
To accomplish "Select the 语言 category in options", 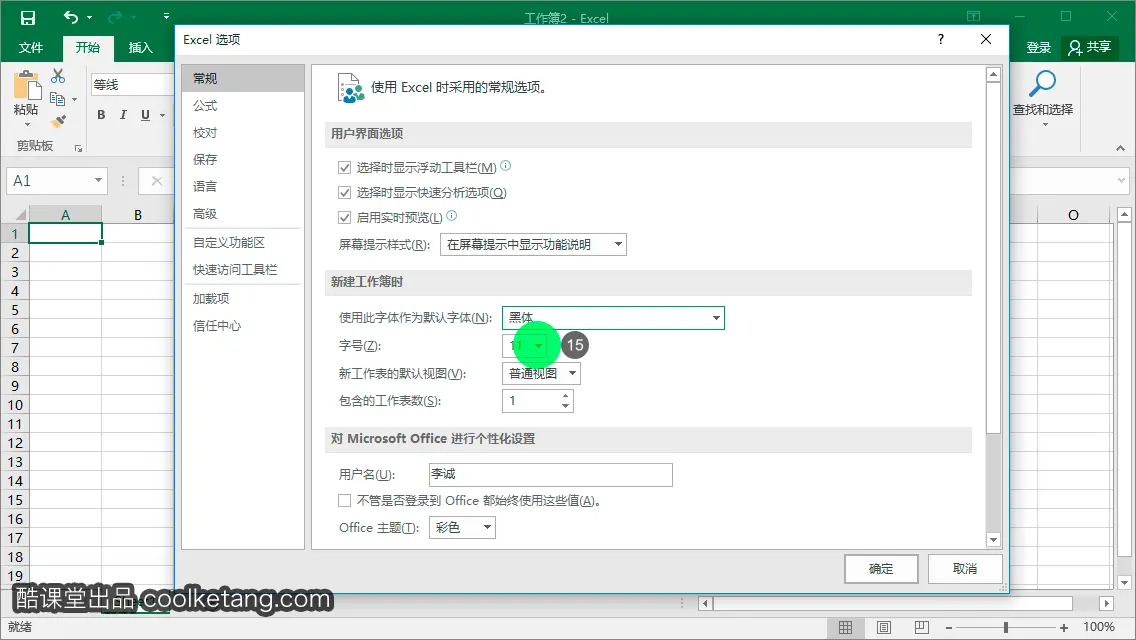I will pos(243,186).
